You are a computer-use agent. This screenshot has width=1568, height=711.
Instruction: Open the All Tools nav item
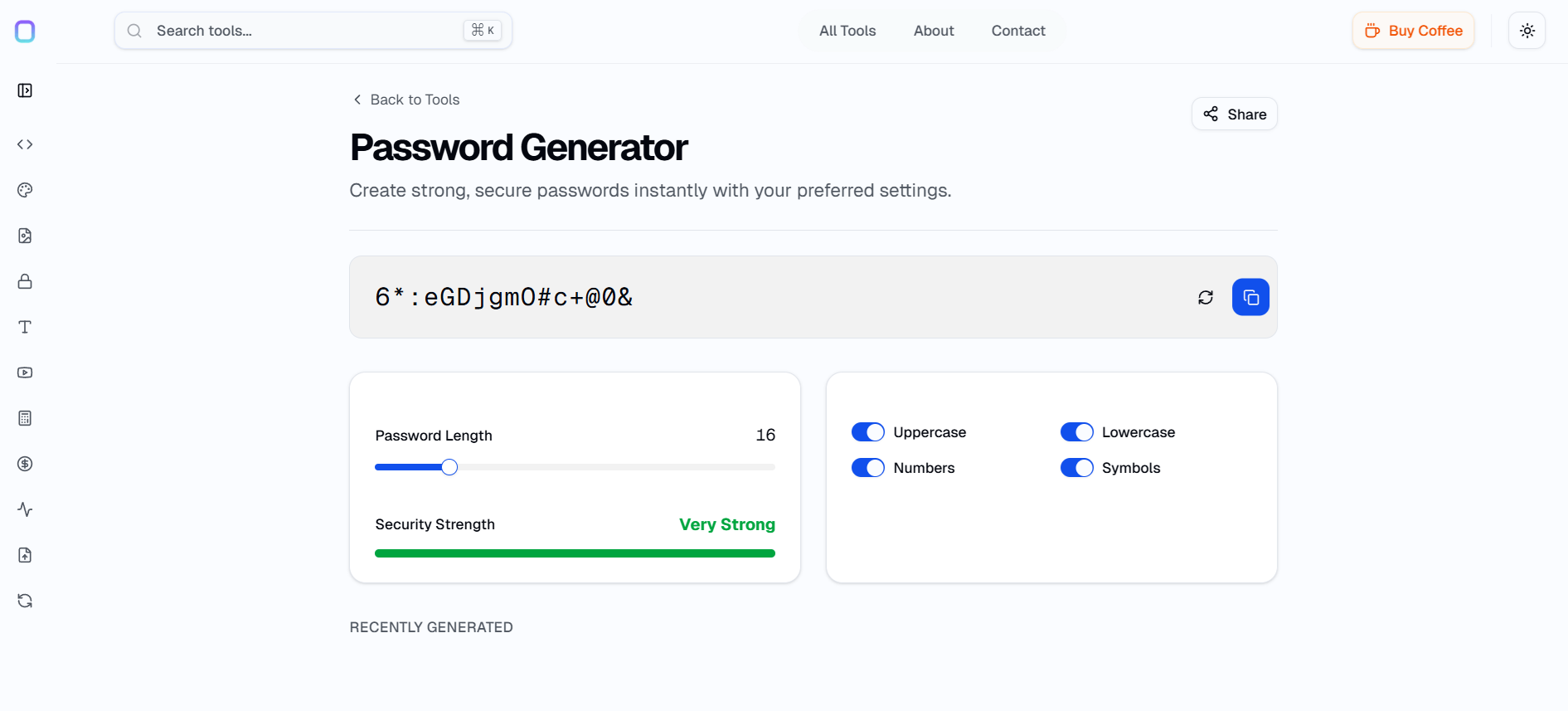pos(847,31)
